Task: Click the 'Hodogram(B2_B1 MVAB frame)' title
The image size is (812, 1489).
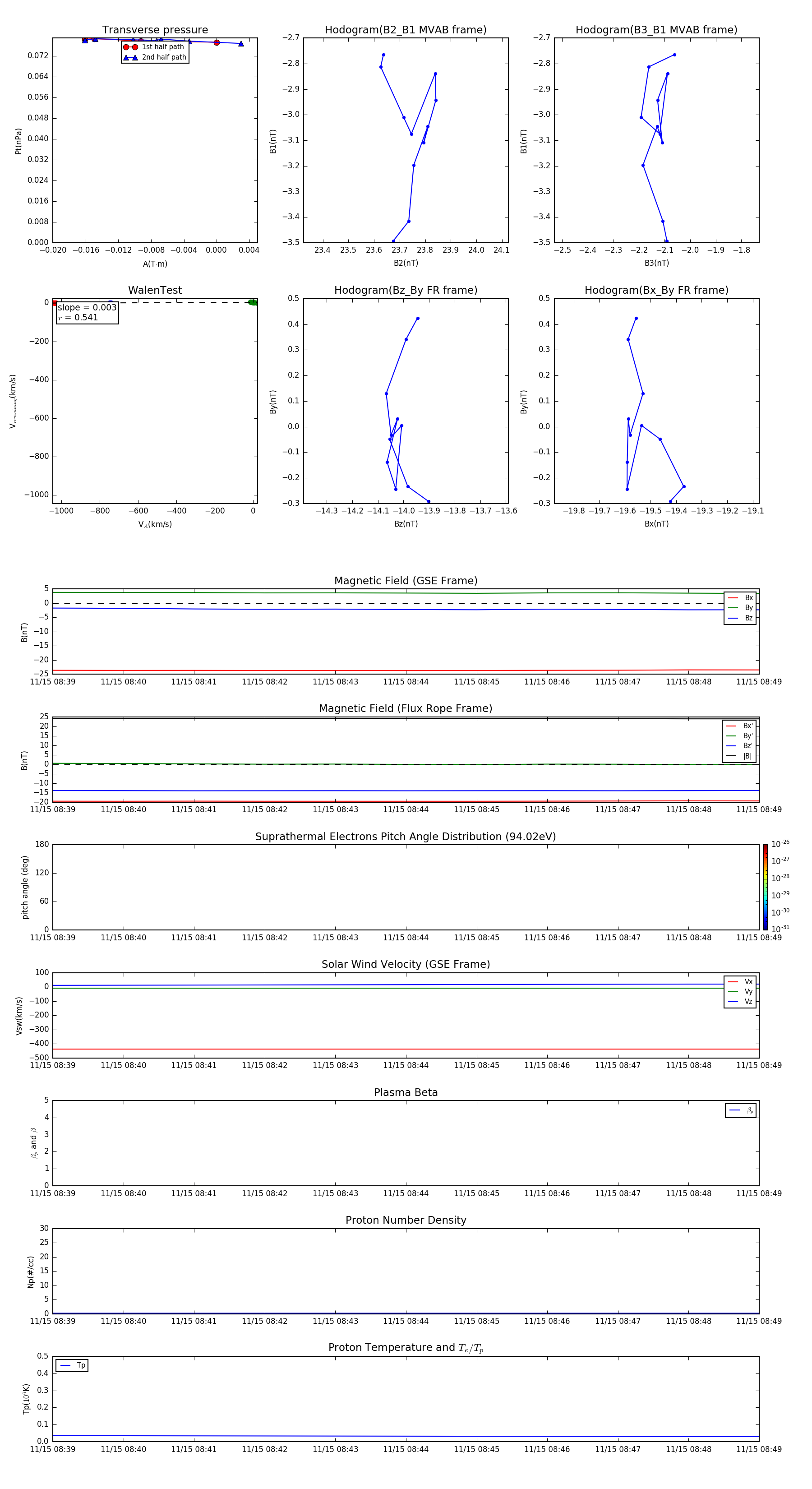Action: [x=406, y=30]
